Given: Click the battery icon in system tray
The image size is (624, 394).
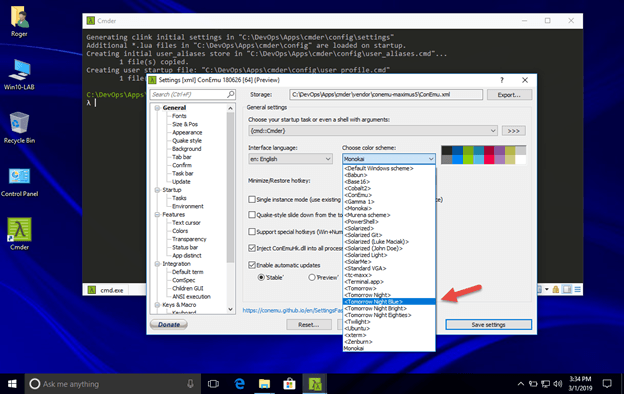Looking at the screenshot, I should point(533,384).
